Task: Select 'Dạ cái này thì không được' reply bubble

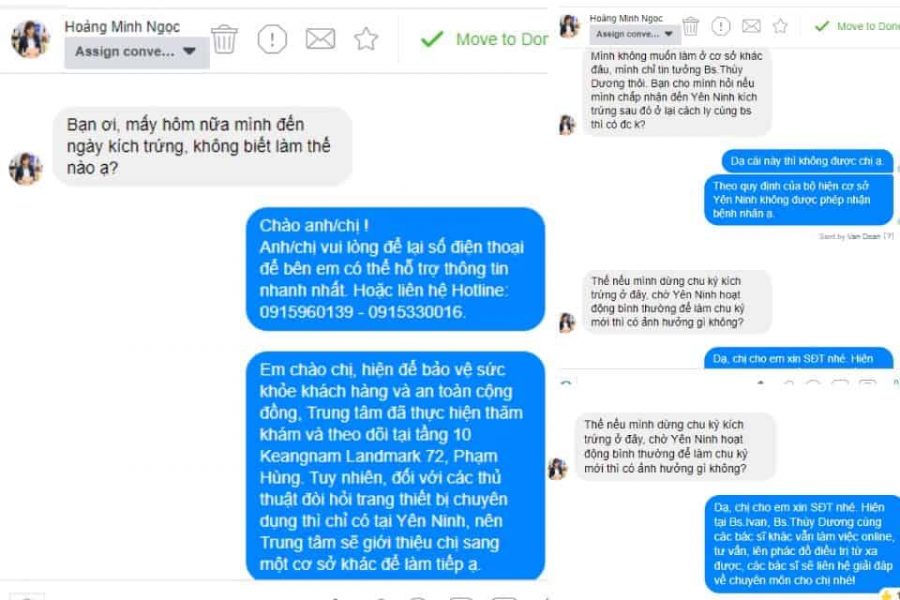Action: pyautogui.click(x=807, y=161)
